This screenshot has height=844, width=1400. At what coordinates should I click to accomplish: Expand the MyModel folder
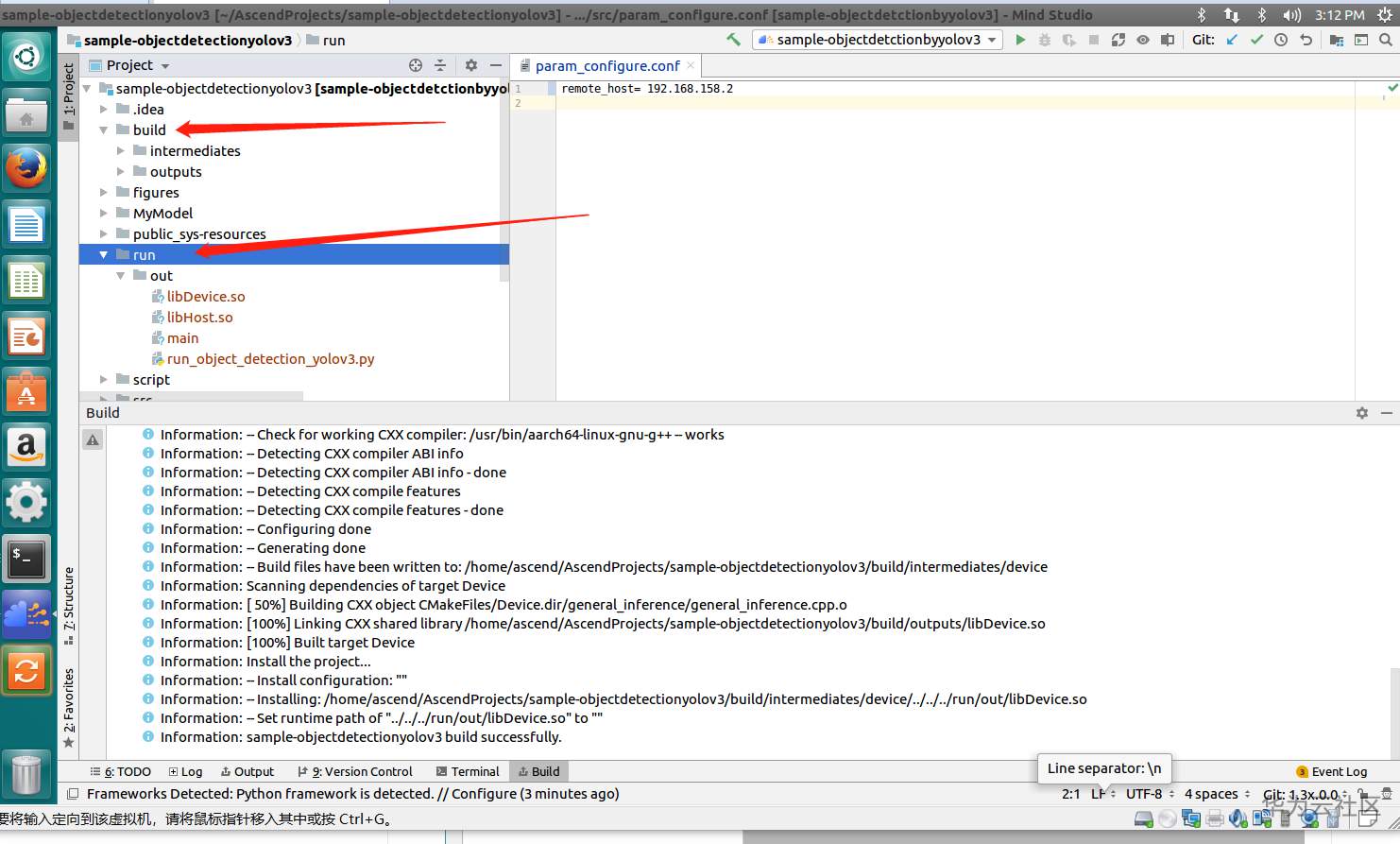click(x=104, y=214)
